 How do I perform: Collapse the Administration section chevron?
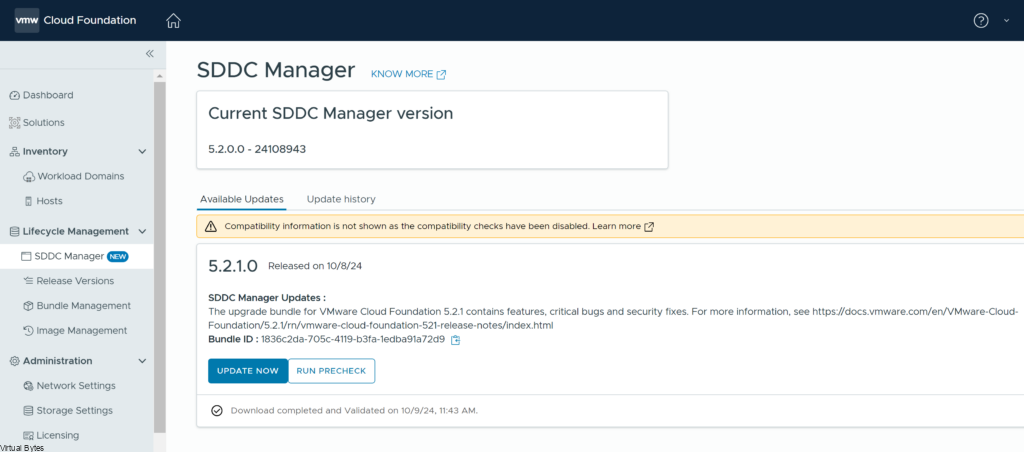point(142,361)
